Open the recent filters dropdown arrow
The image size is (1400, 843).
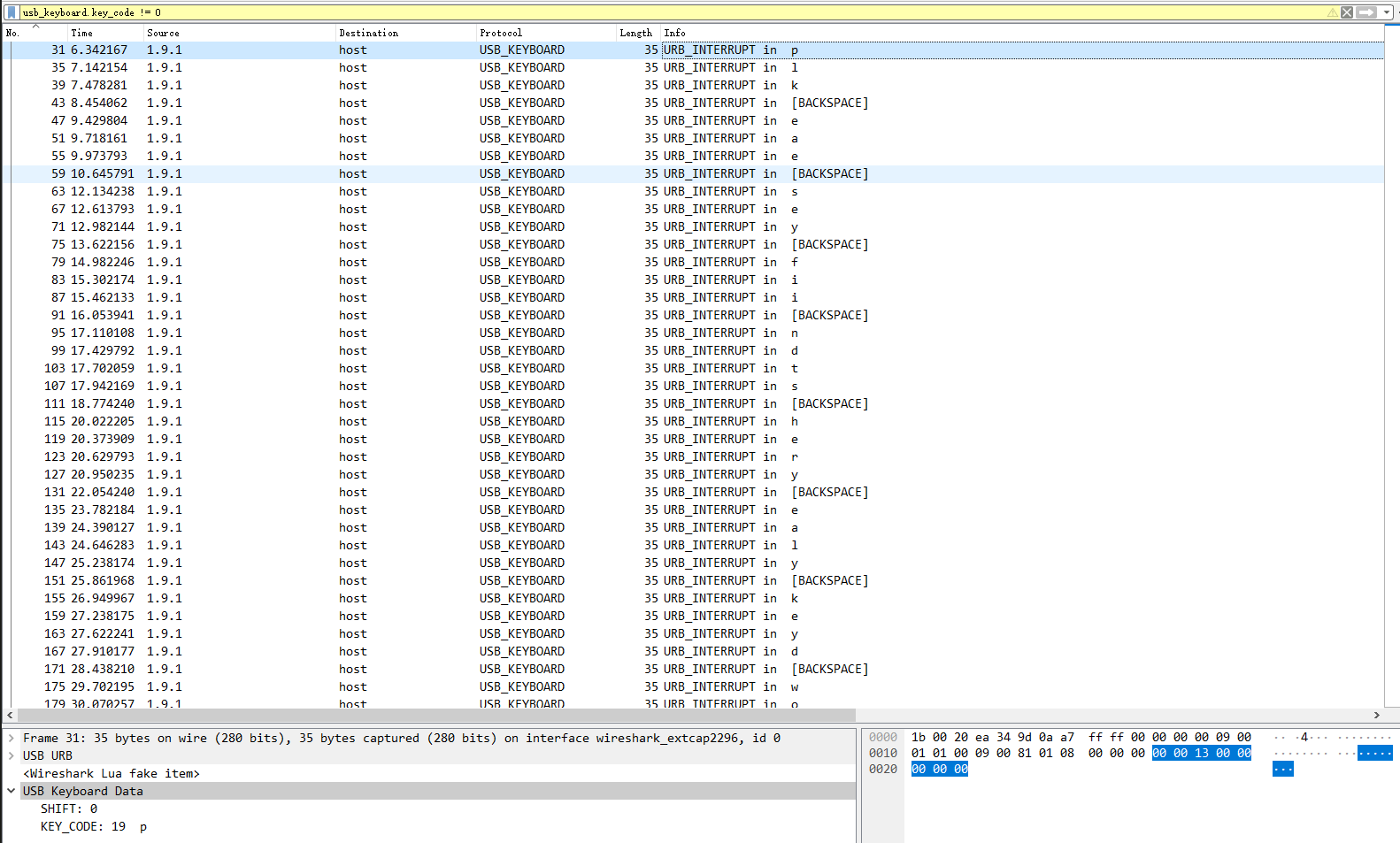[x=1388, y=12]
